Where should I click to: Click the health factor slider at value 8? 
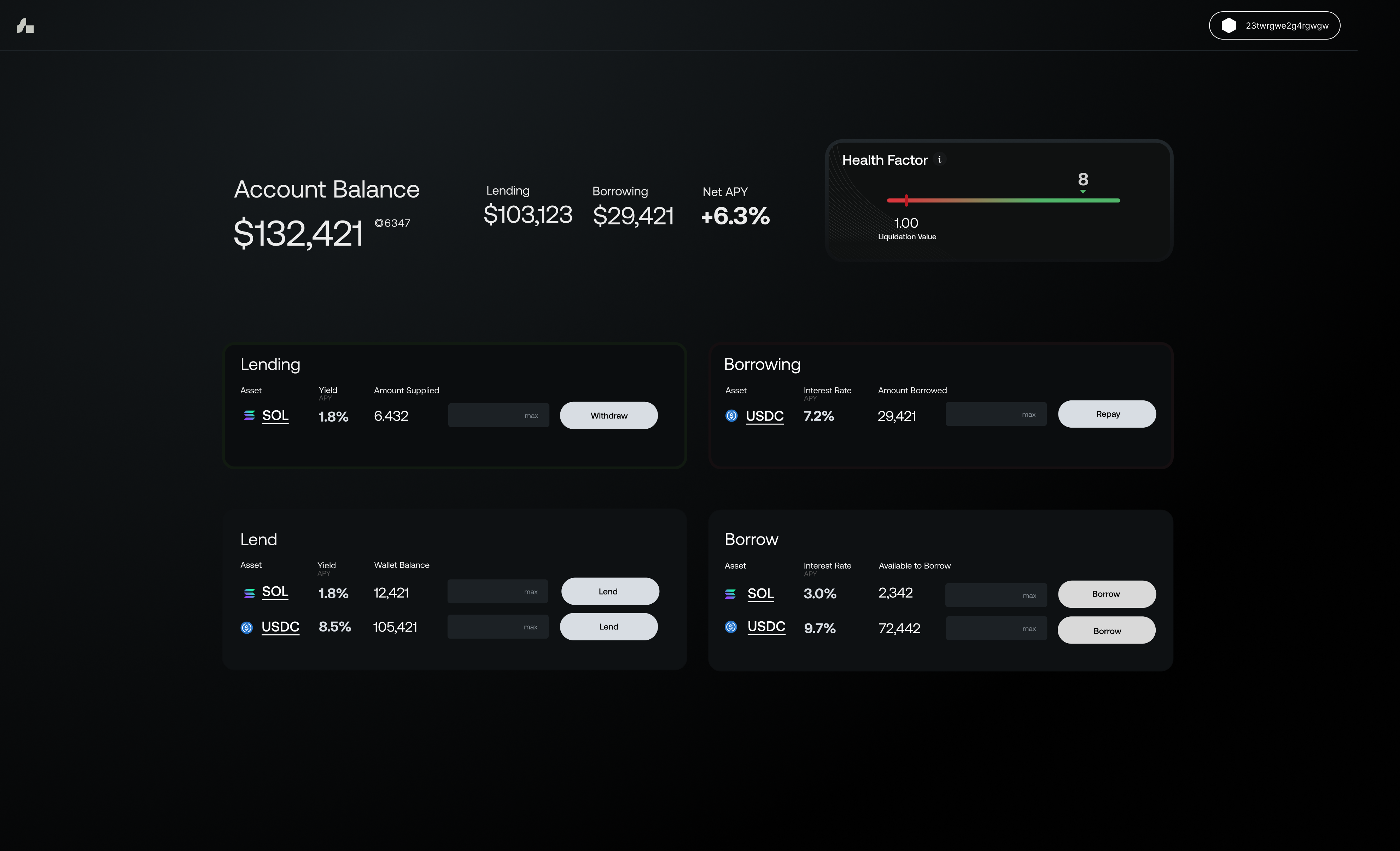coord(1083,200)
